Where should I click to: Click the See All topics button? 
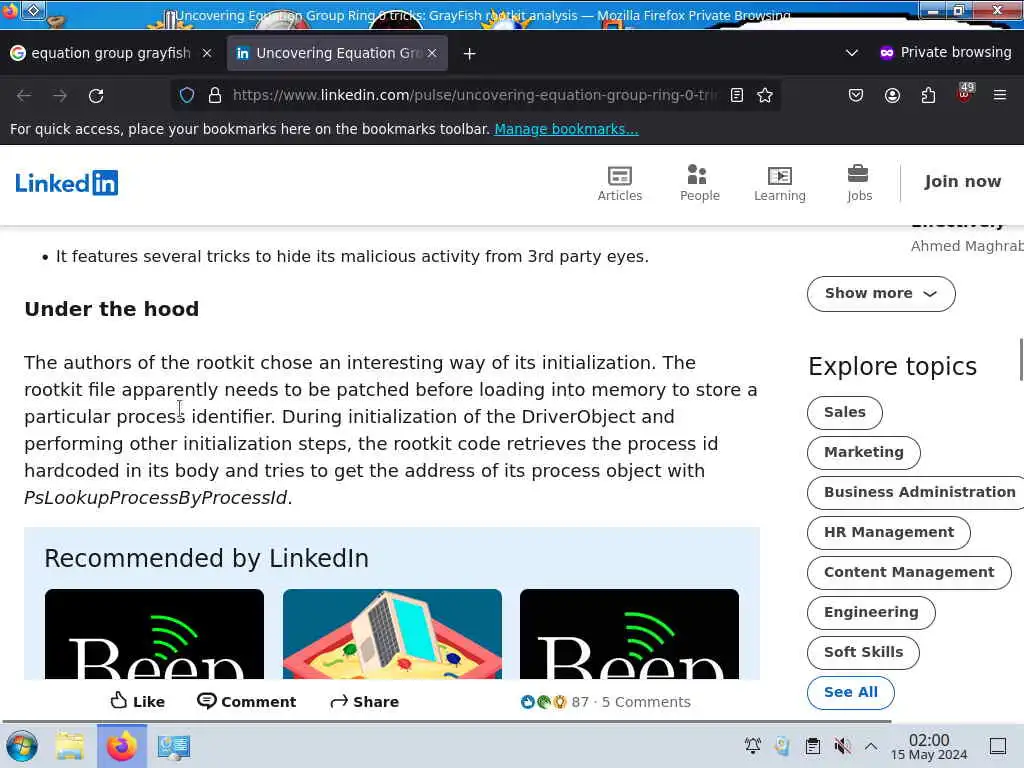click(x=850, y=692)
